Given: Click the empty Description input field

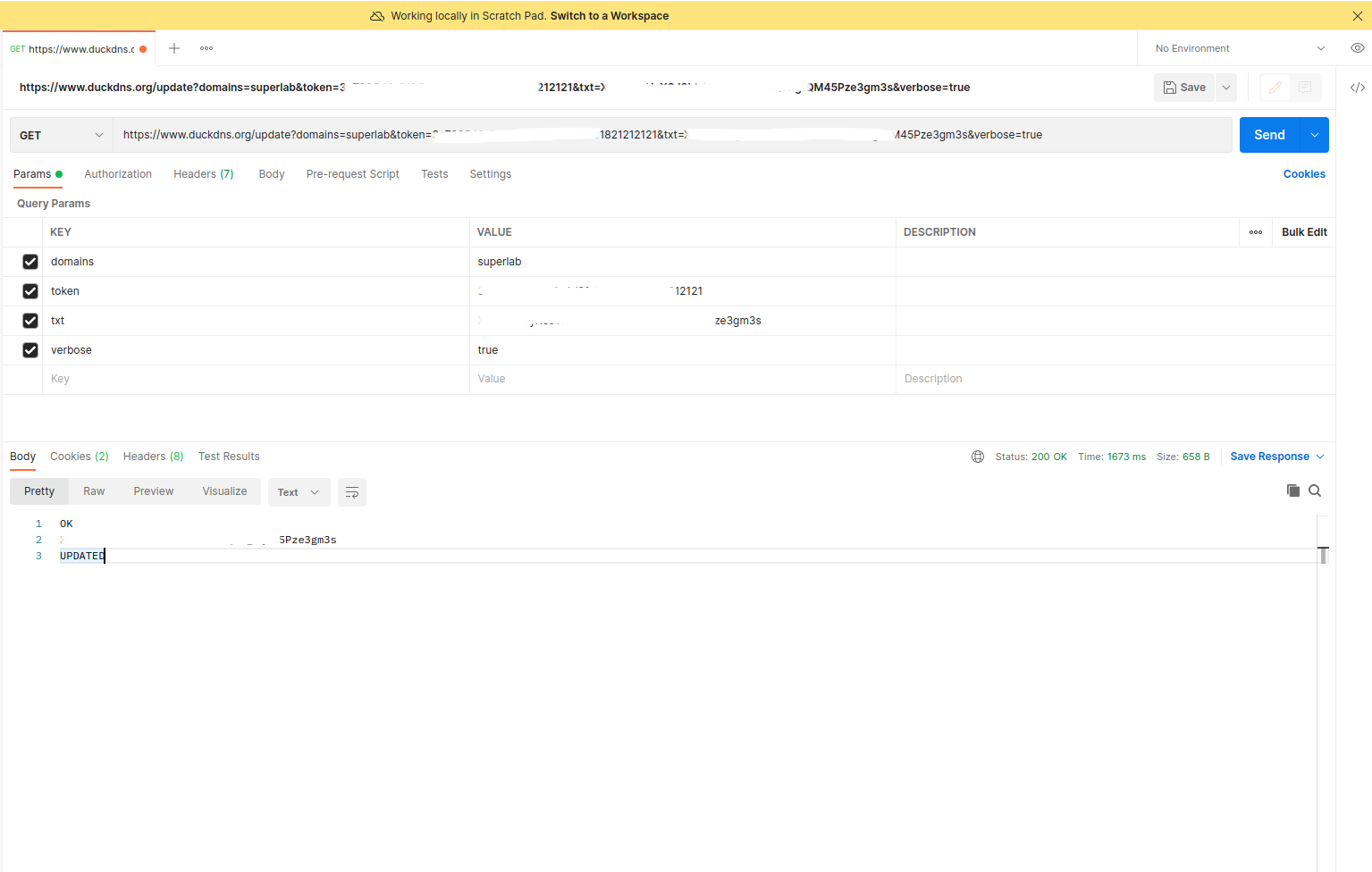Looking at the screenshot, I should pos(1115,379).
